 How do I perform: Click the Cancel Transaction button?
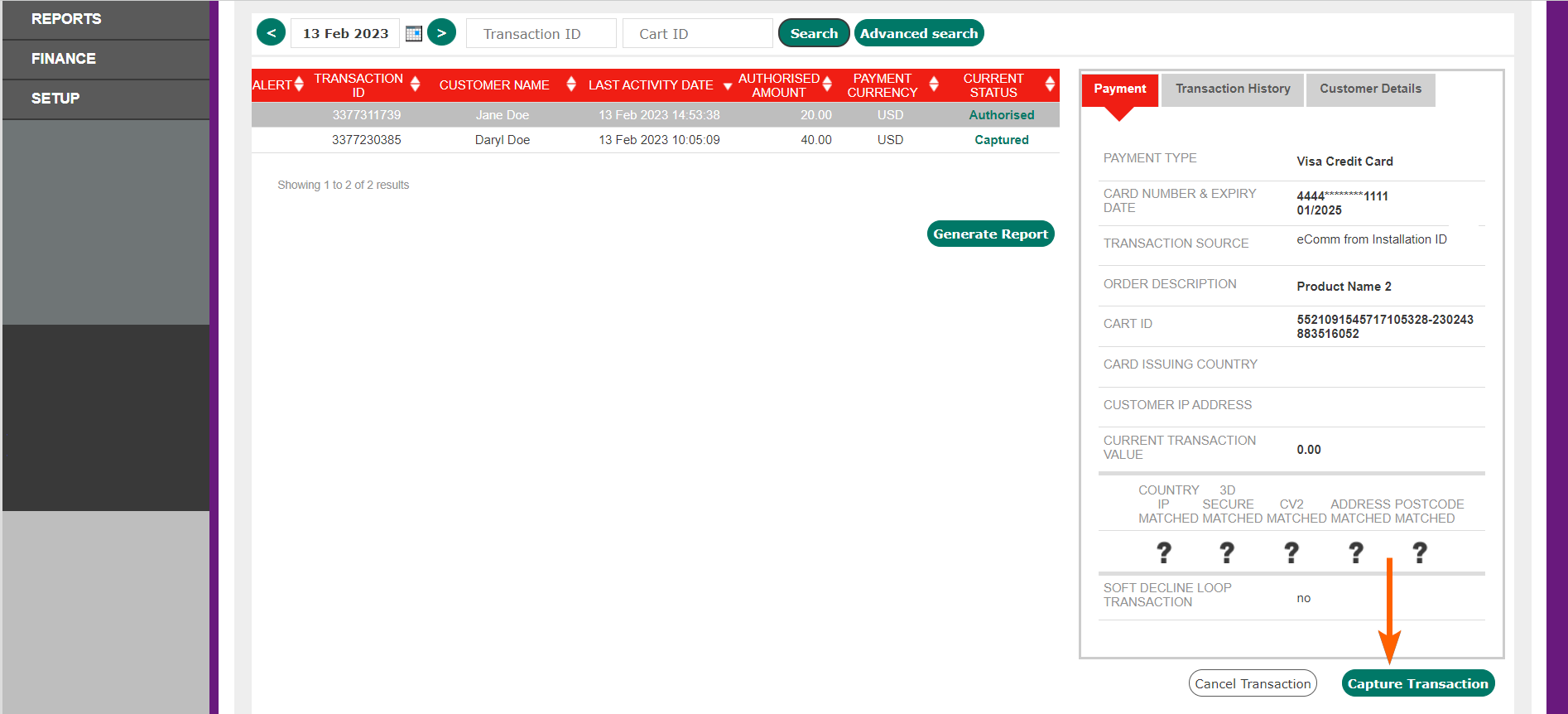(x=1253, y=683)
